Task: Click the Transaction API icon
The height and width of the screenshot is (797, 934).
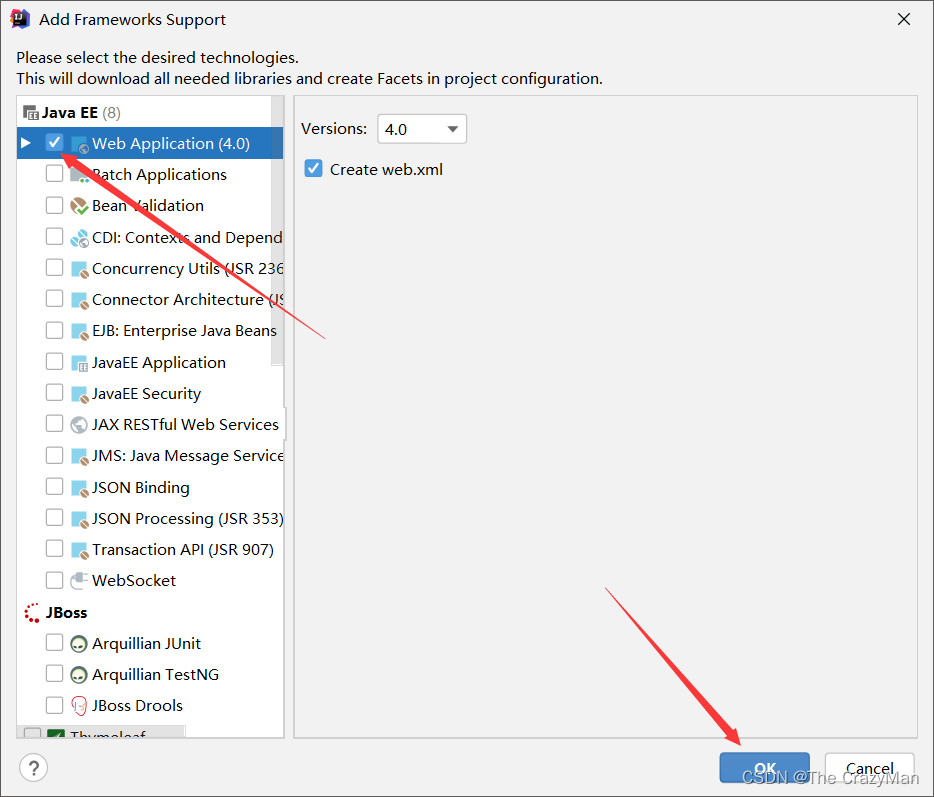Action: (x=79, y=550)
